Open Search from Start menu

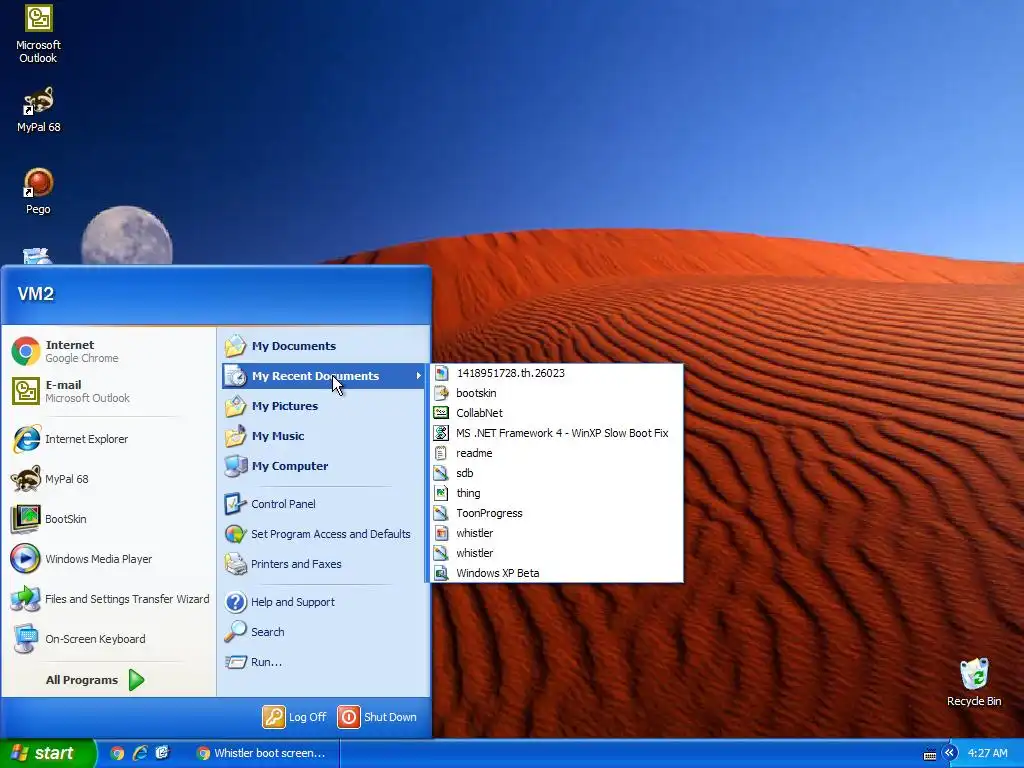click(323, 632)
